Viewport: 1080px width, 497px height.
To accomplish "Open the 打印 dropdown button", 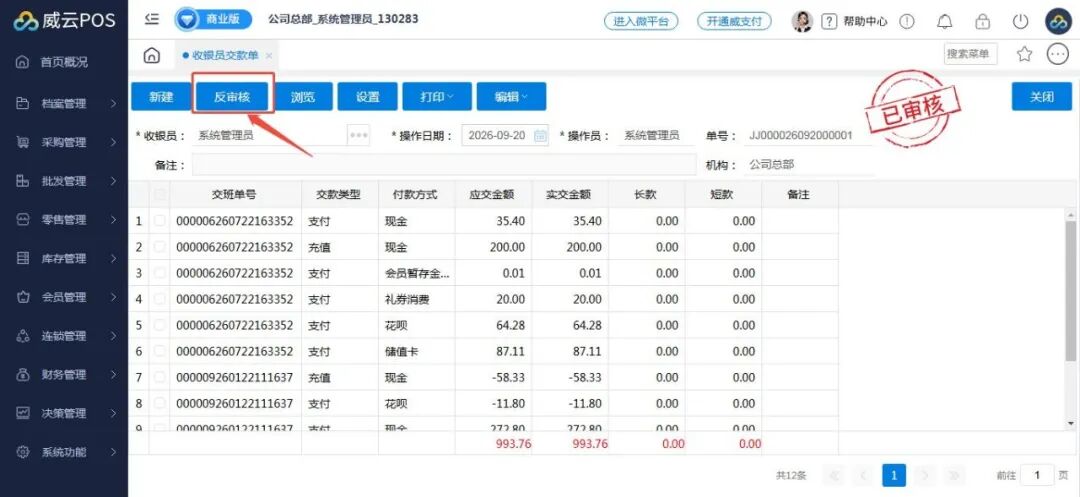I will [x=437, y=96].
